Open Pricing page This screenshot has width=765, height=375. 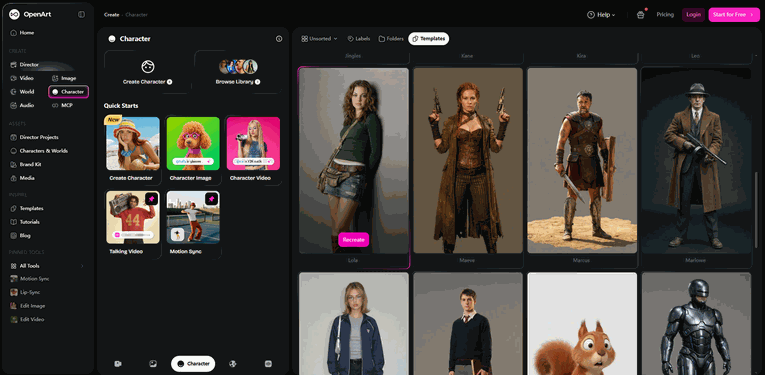[x=665, y=15]
